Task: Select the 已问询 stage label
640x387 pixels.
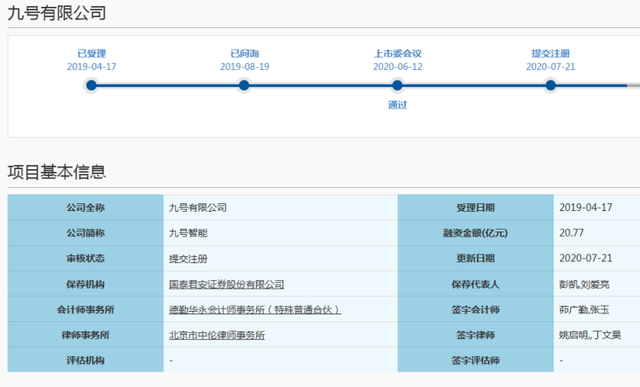Action: tap(244, 53)
